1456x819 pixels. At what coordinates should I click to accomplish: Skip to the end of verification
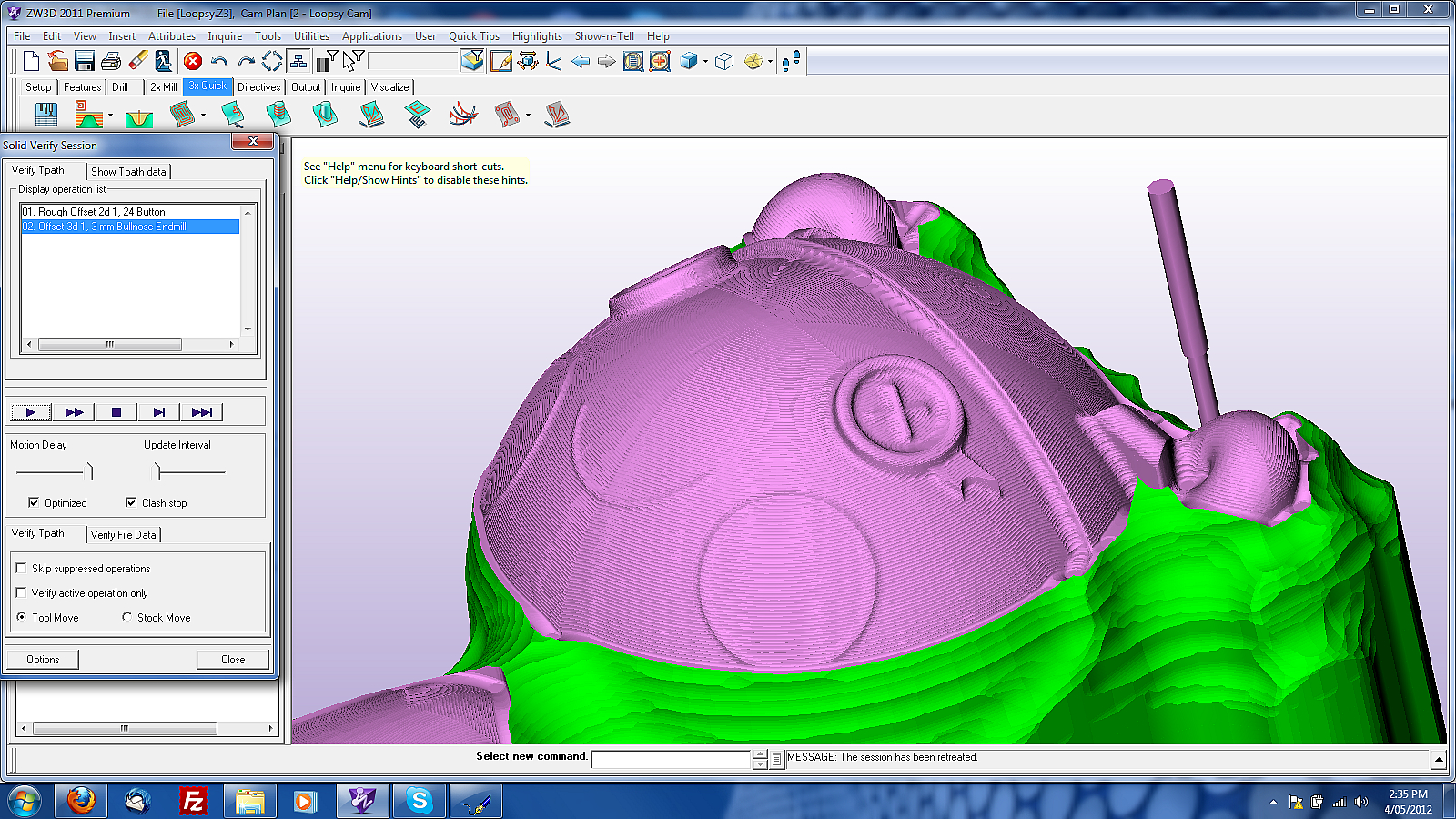pyautogui.click(x=202, y=412)
